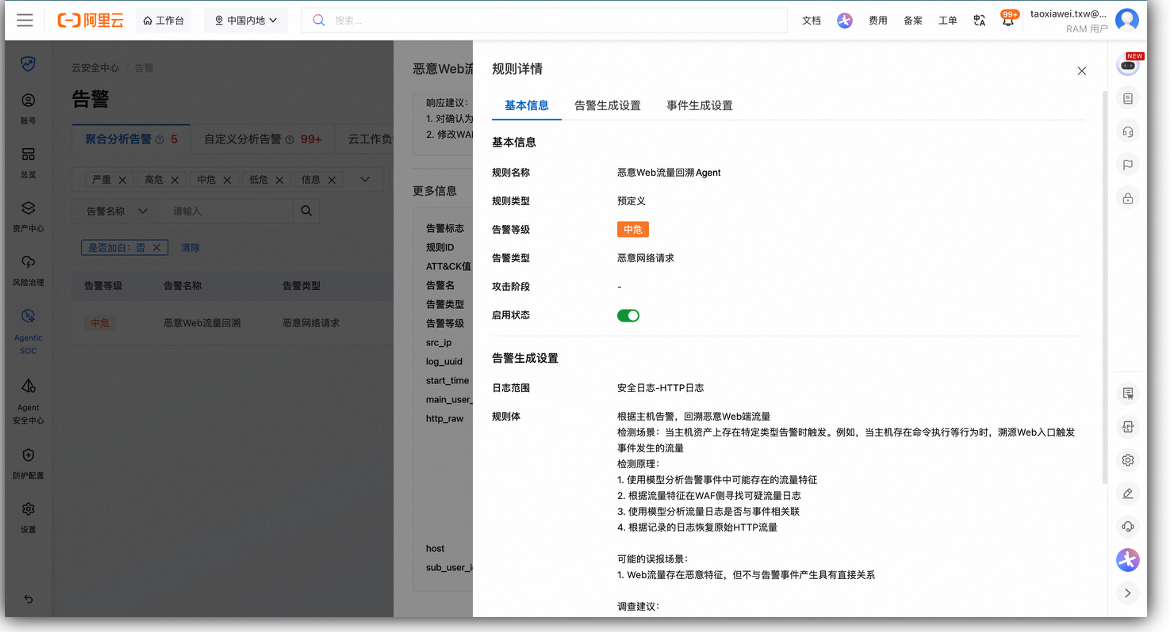Open 风险治理 in the left sidebar

coord(28,270)
